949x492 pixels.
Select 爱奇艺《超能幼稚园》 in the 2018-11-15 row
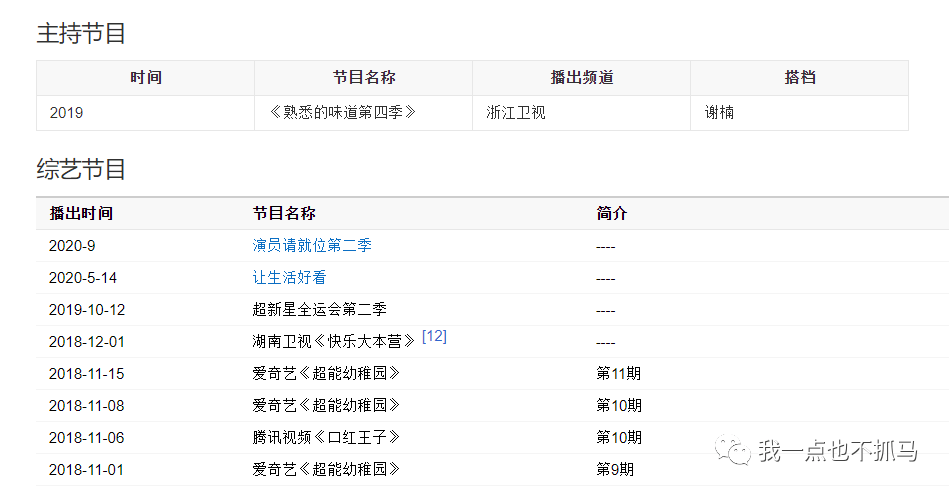(327, 374)
